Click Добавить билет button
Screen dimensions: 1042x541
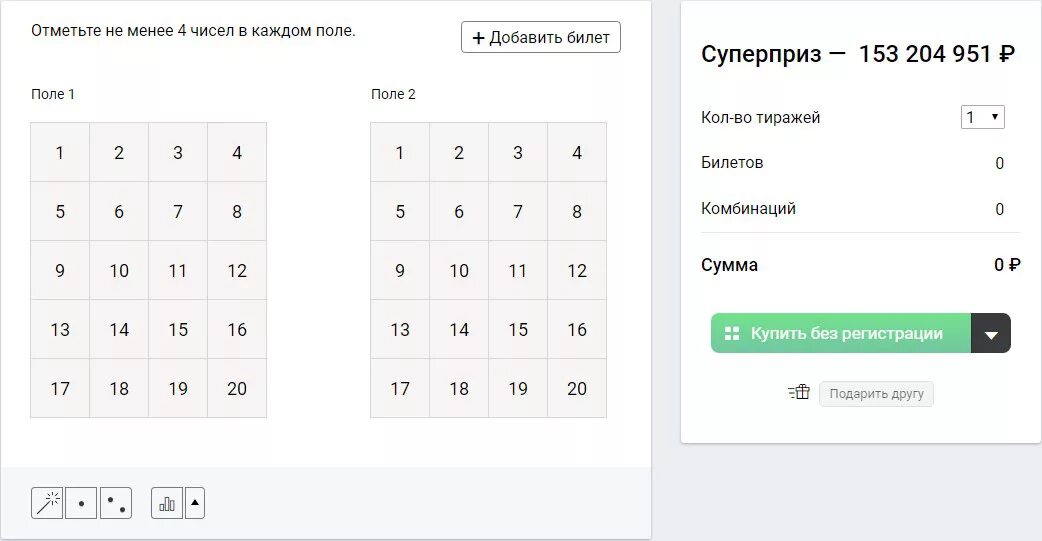click(541, 38)
